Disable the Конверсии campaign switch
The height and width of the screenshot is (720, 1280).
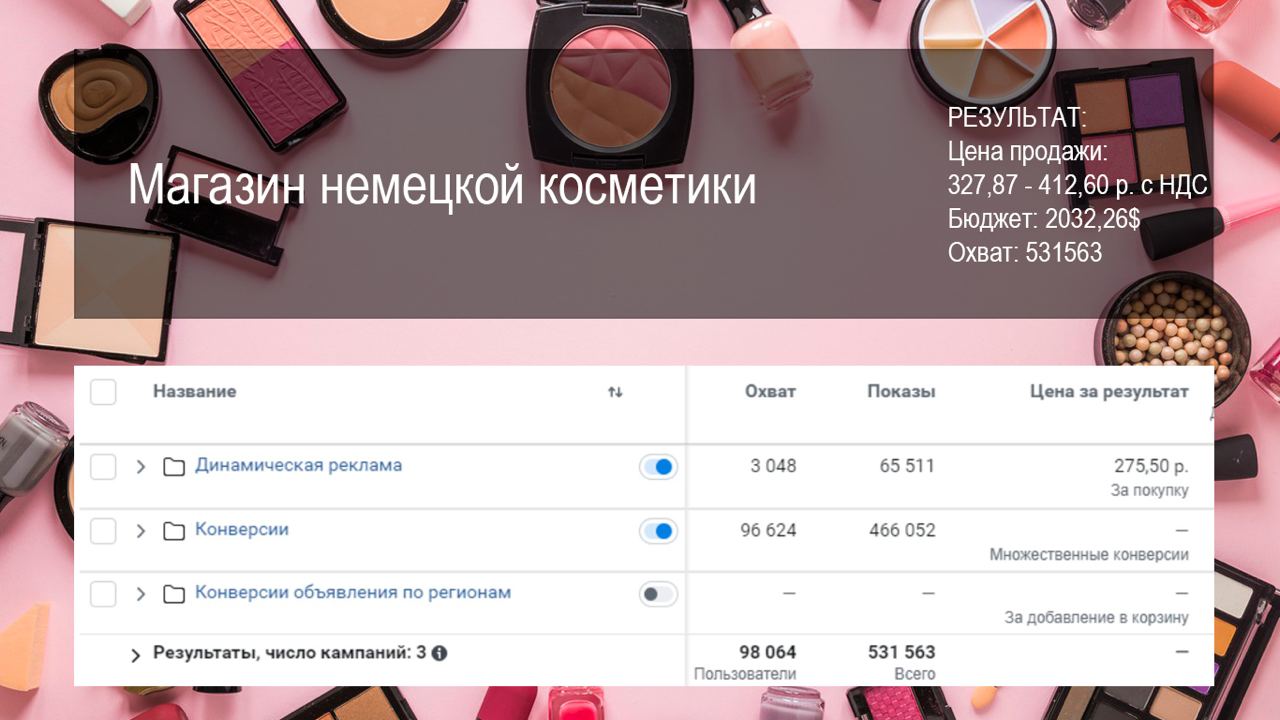[x=658, y=531]
